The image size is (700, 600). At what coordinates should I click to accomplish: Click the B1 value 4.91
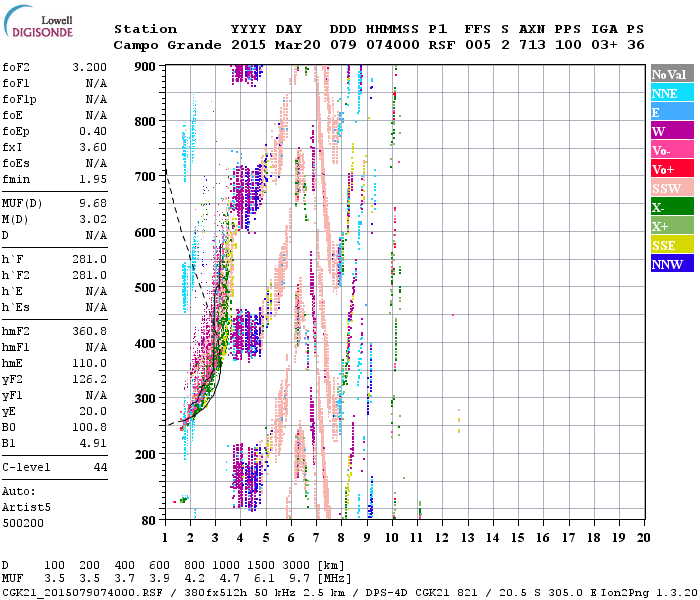(93, 443)
